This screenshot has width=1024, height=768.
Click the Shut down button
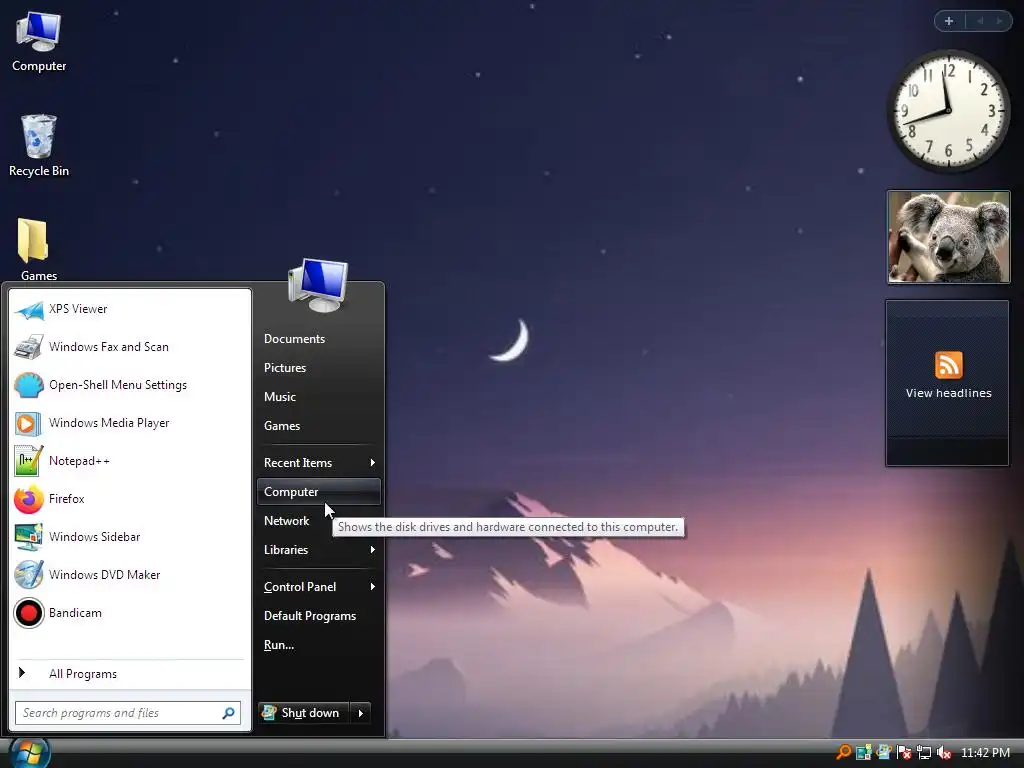pos(304,713)
